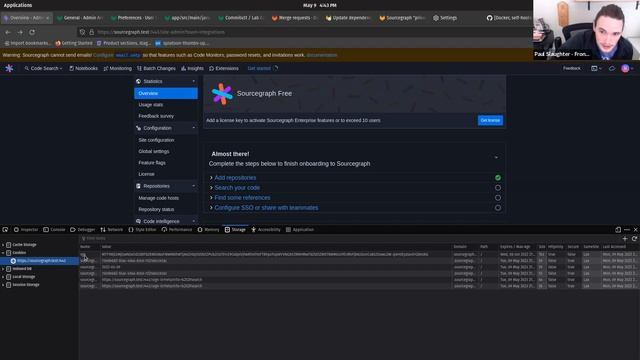Click the Get started link in navbar
Image resolution: width=640 pixels, height=360 pixels.
point(259,69)
